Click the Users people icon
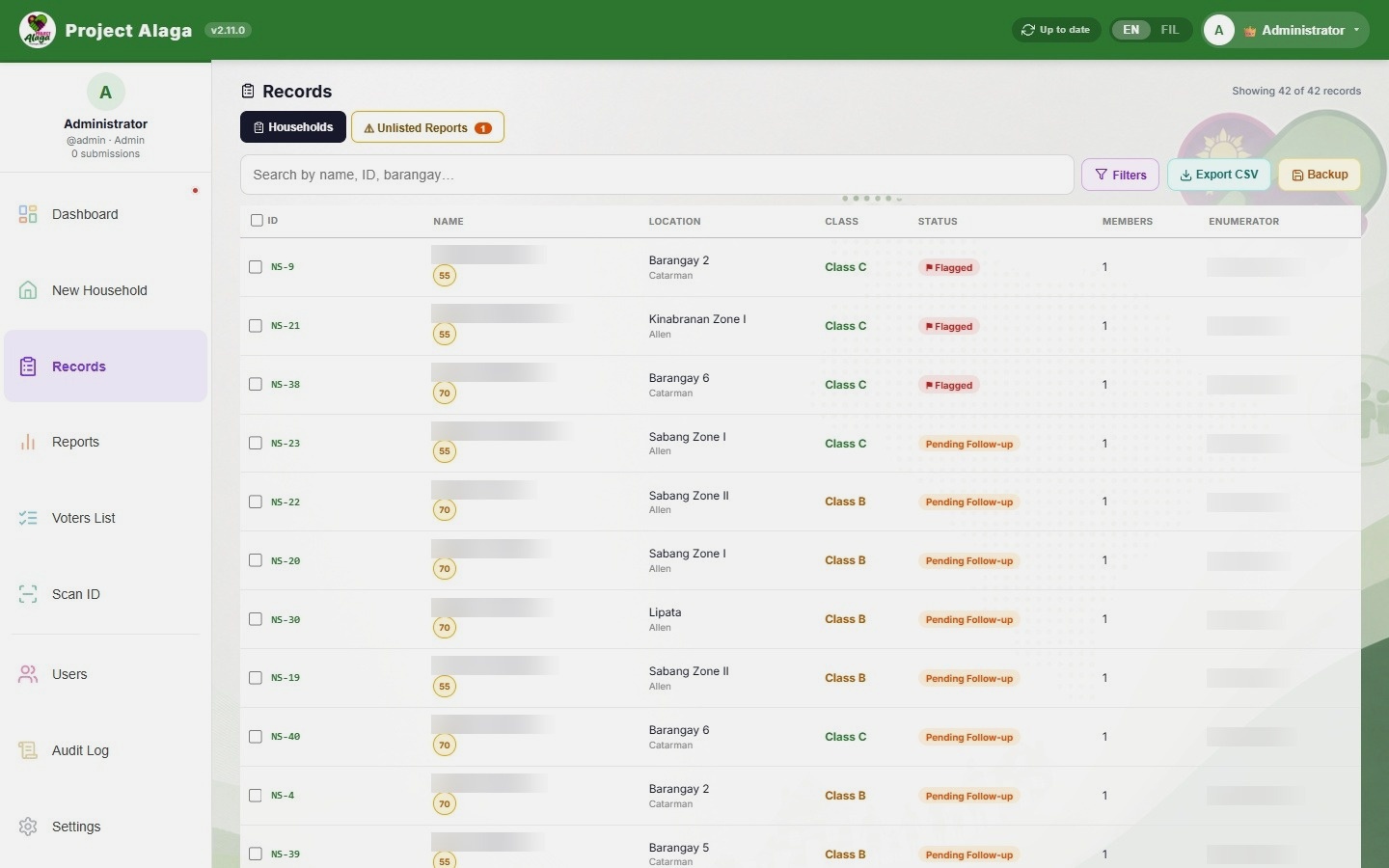1389x868 pixels. coord(28,674)
